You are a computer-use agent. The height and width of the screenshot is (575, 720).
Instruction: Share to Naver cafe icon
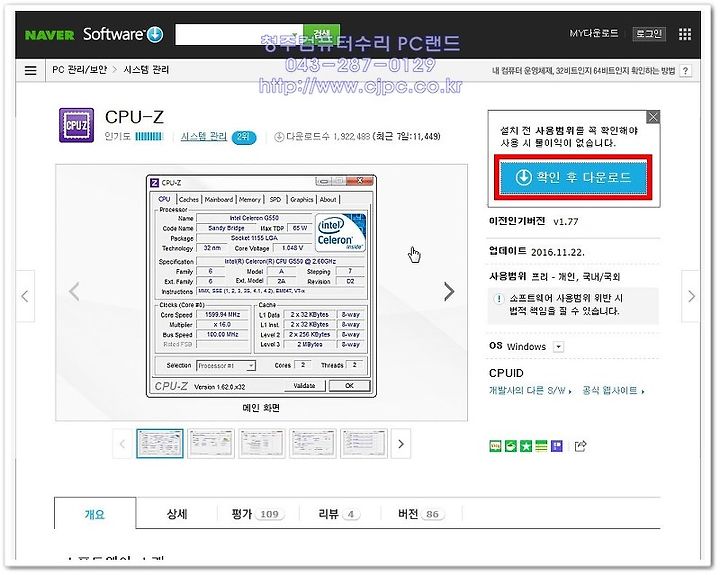point(511,446)
